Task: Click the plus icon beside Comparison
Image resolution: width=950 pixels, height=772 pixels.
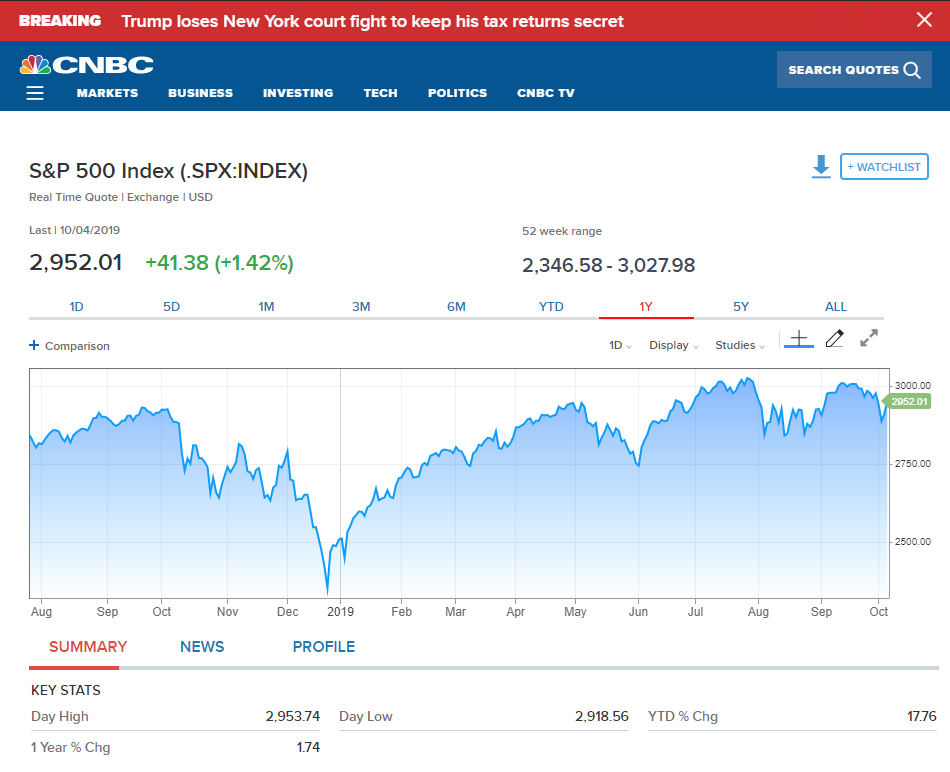Action: [x=34, y=345]
